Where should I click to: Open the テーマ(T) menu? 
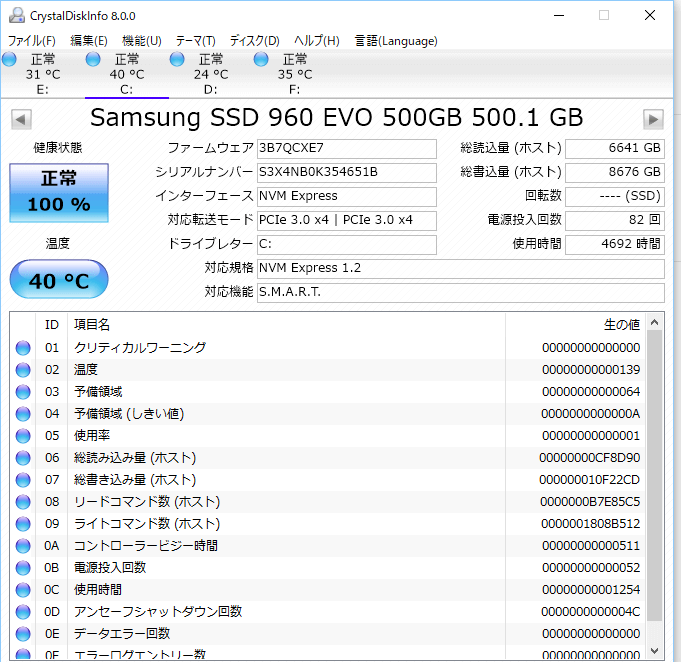click(195, 41)
